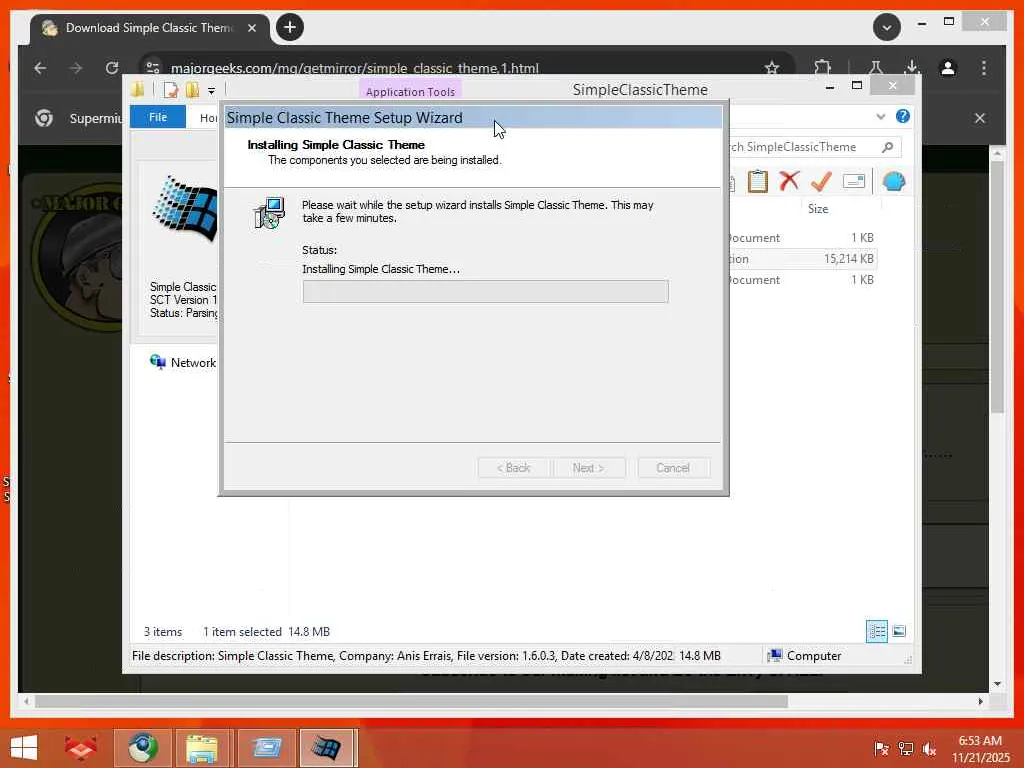1024x768 pixels.
Task: Open File Explorer from taskbar
Action: 202,748
